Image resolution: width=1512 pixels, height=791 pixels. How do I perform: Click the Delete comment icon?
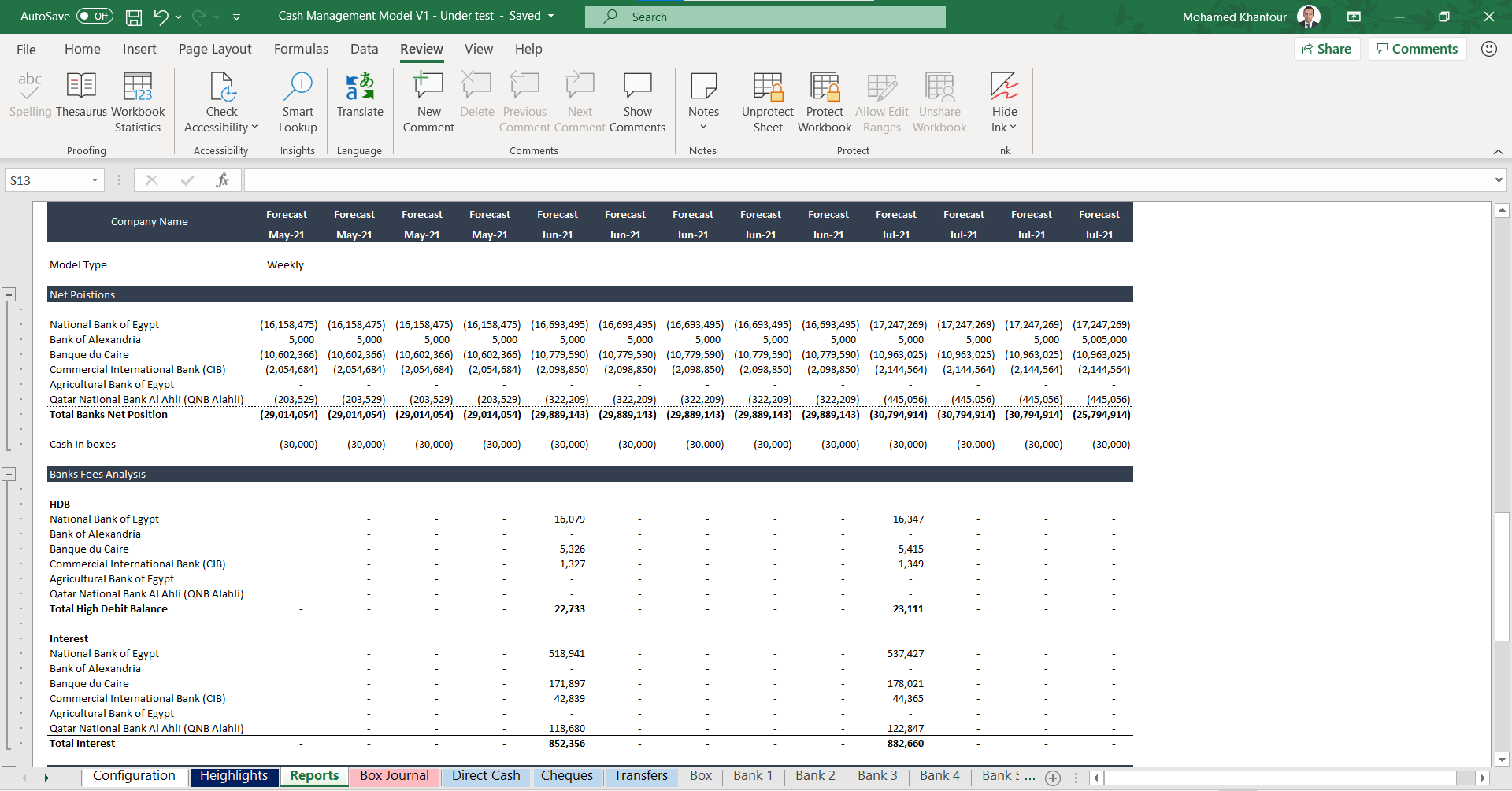click(476, 95)
